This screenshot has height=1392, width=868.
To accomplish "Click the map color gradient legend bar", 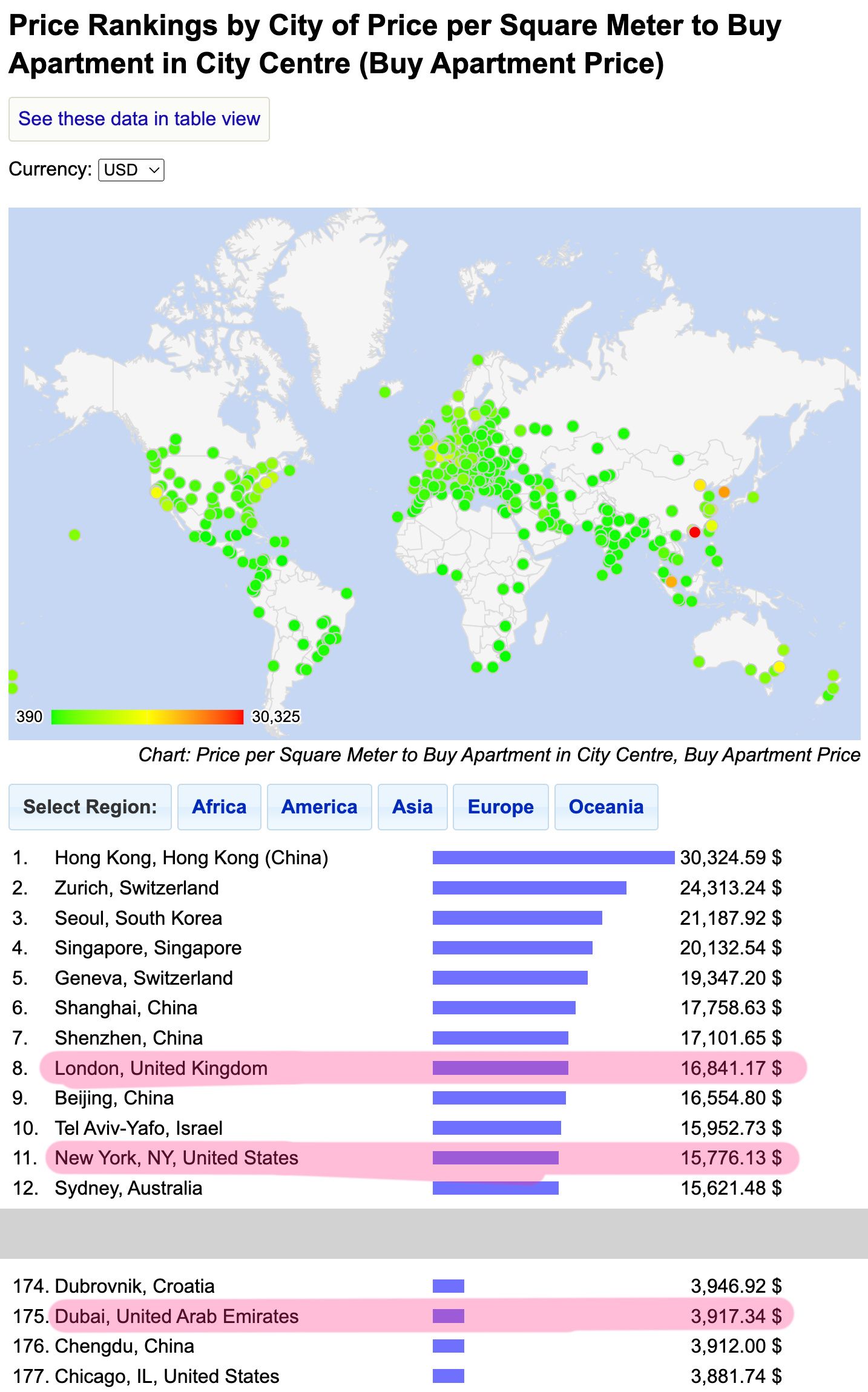I will click(147, 717).
